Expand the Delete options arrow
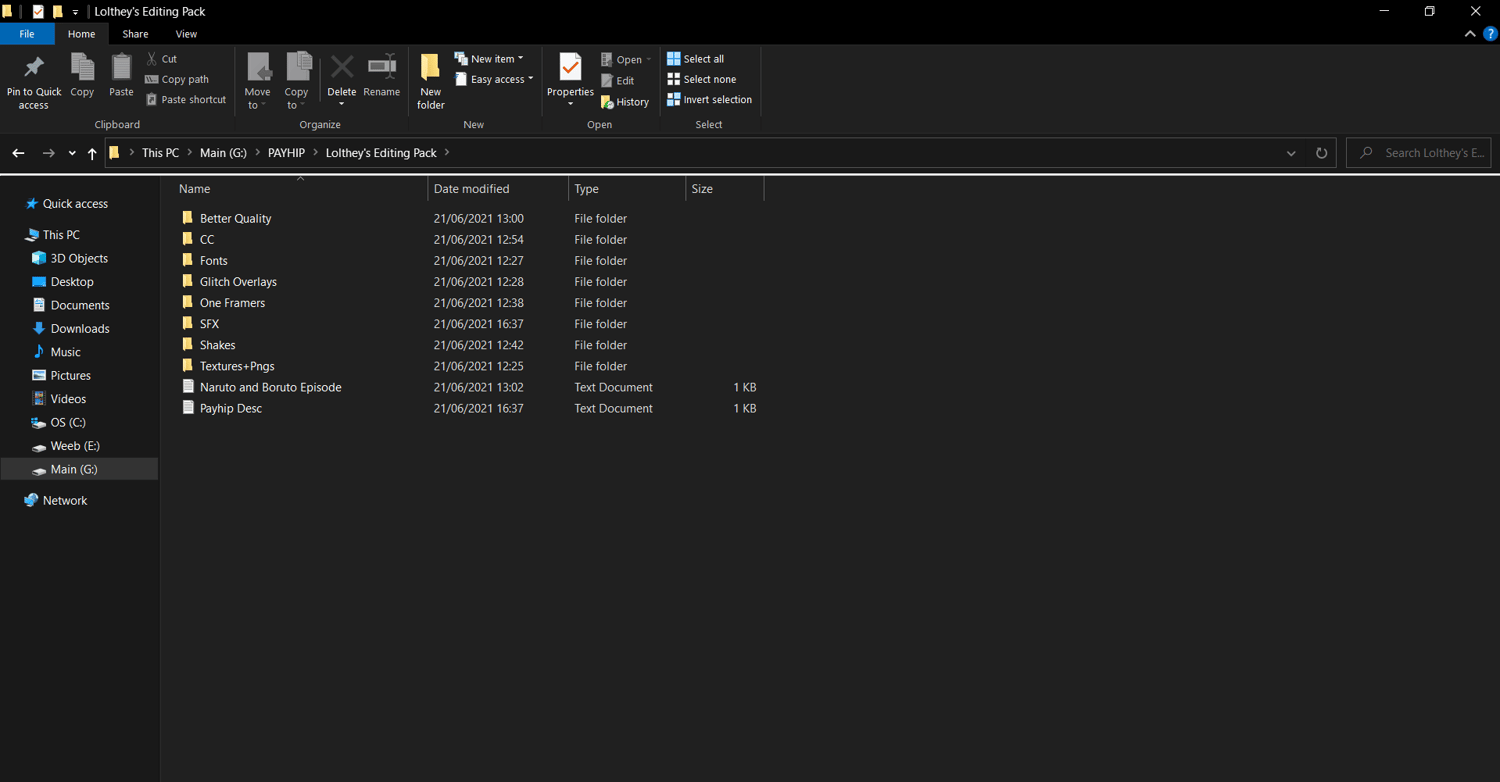 click(x=341, y=104)
